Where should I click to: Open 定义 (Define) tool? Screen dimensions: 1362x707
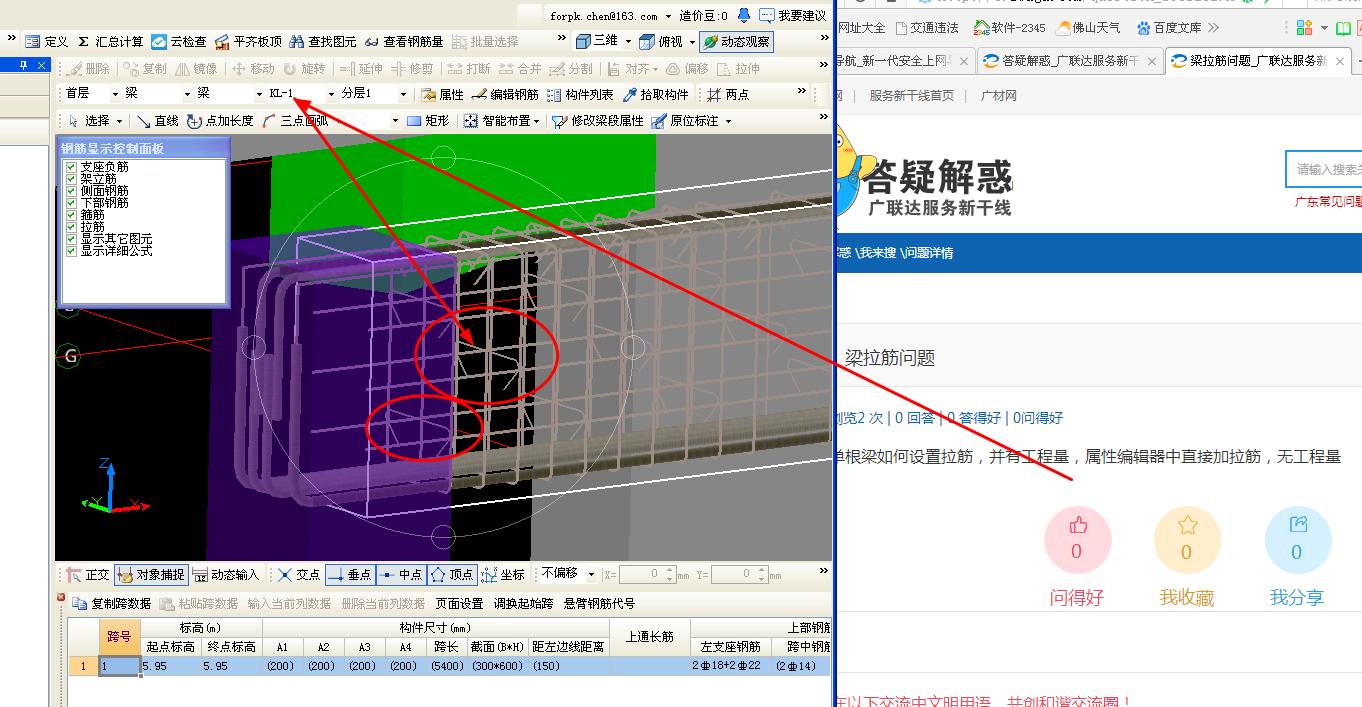coord(47,41)
